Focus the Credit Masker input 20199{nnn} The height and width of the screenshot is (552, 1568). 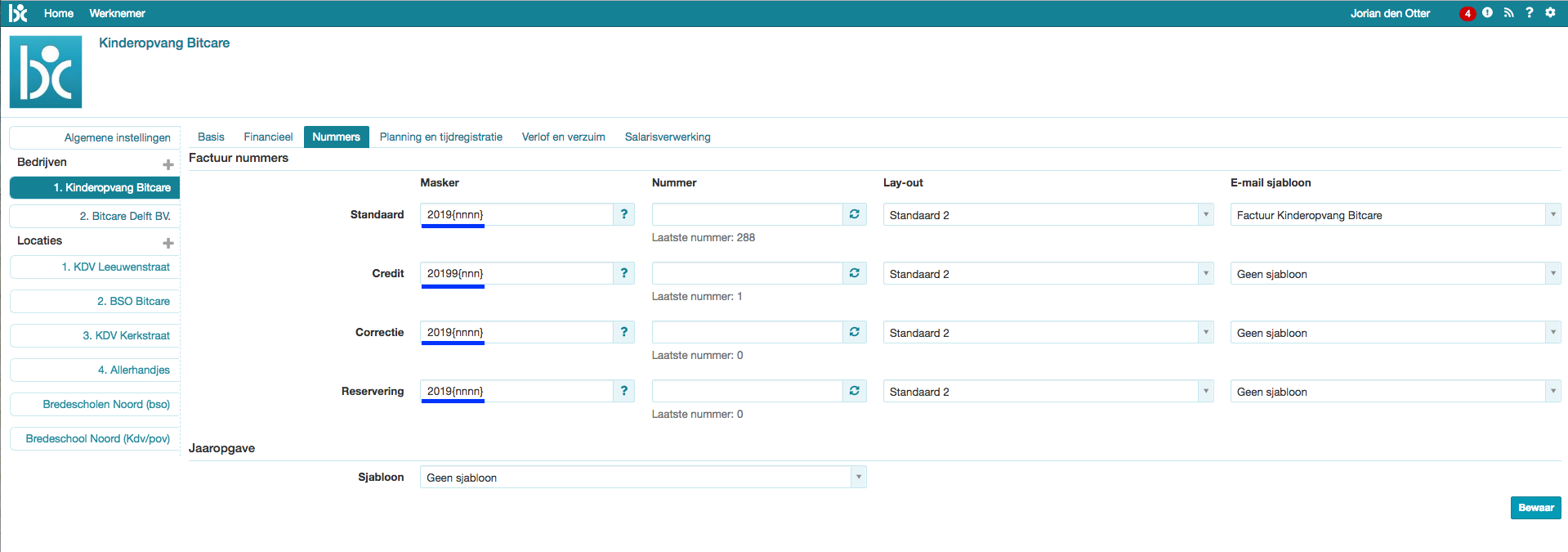click(516, 273)
